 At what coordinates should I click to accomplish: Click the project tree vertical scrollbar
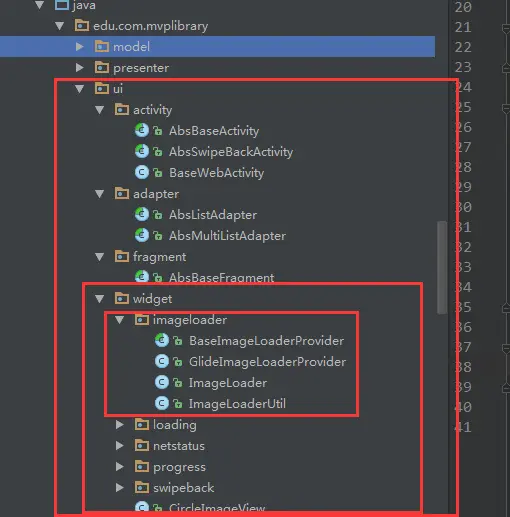tap(442, 267)
